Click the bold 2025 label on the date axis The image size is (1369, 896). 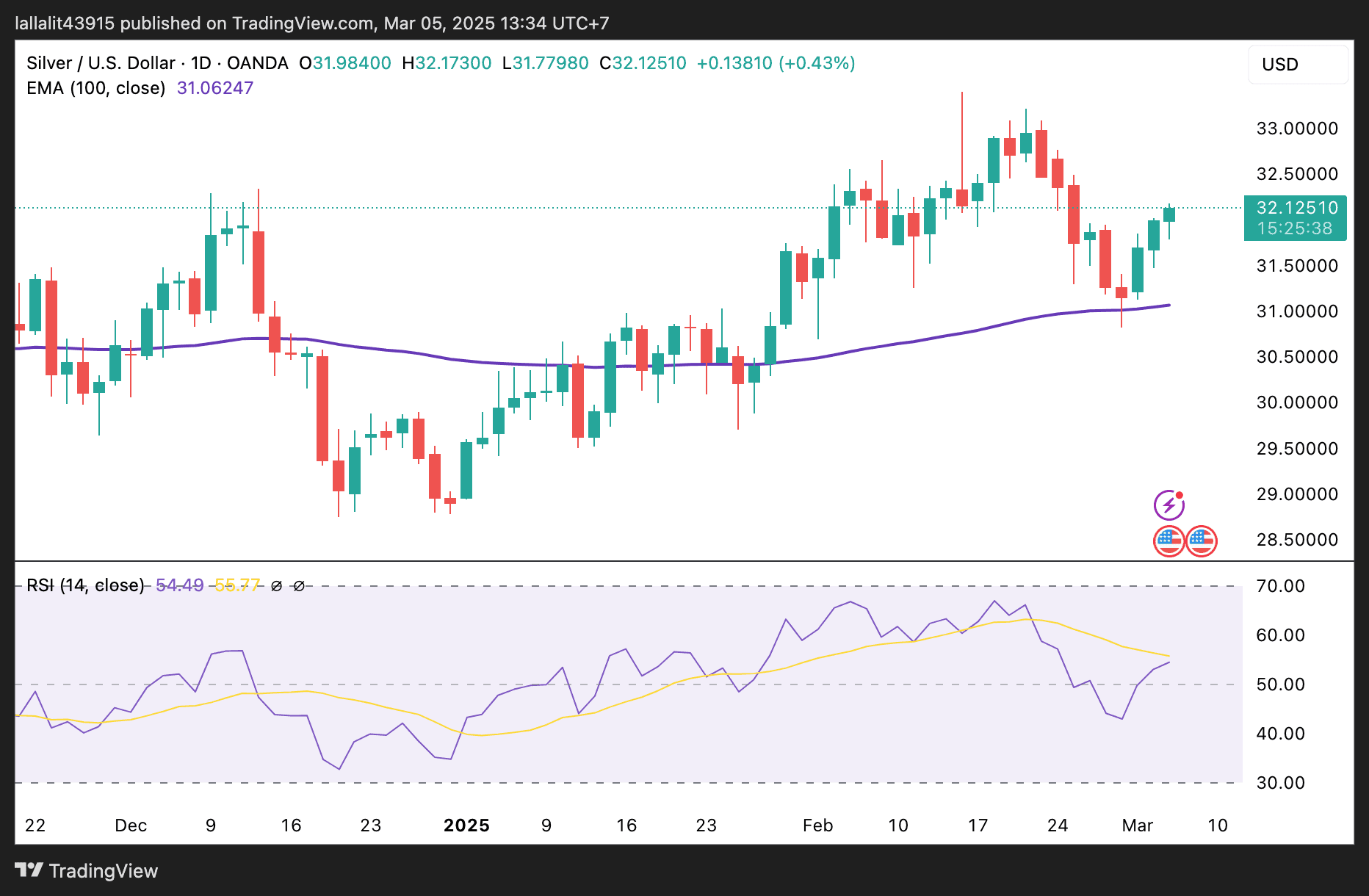467,825
